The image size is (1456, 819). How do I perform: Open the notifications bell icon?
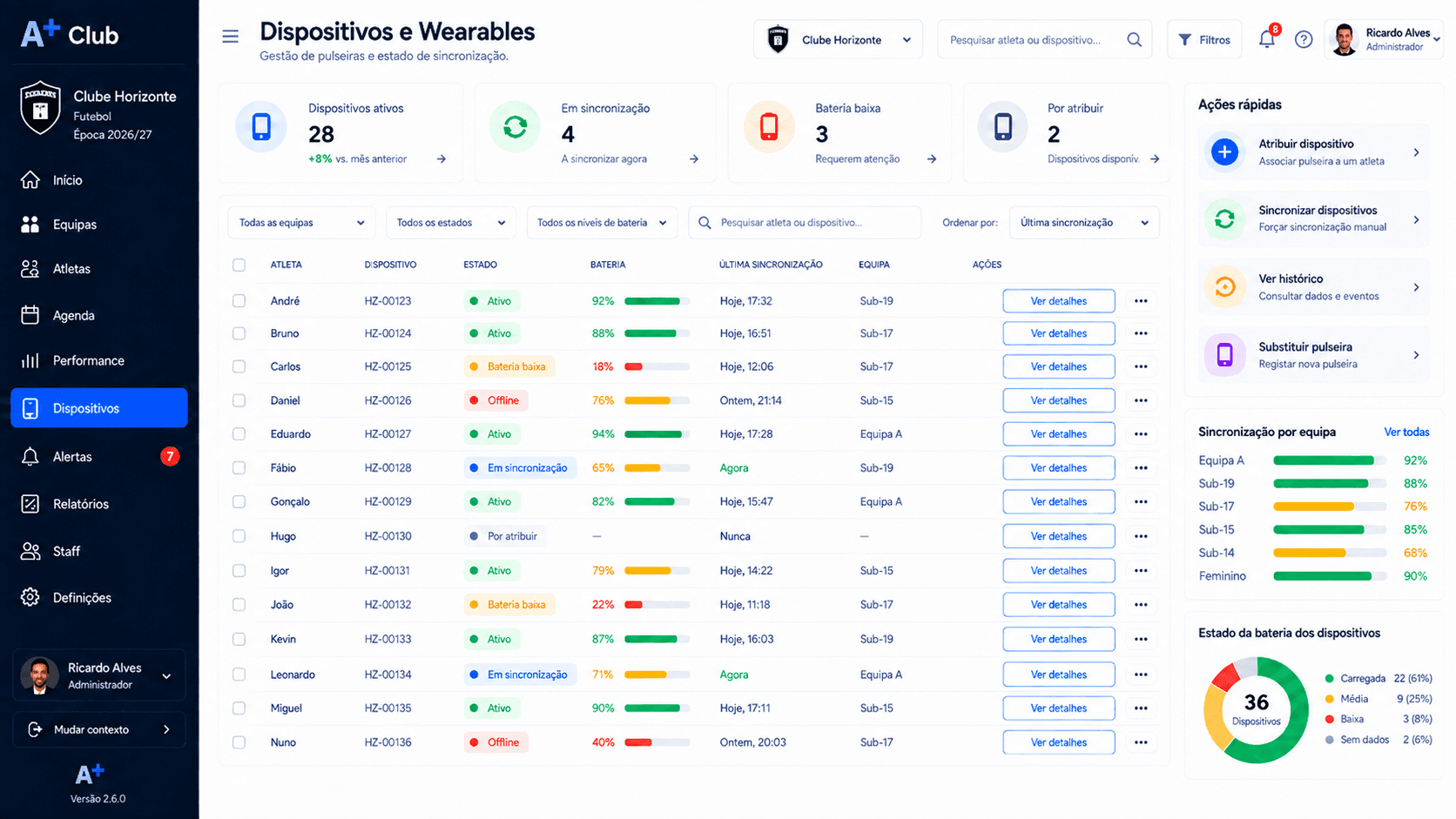[x=1267, y=39]
